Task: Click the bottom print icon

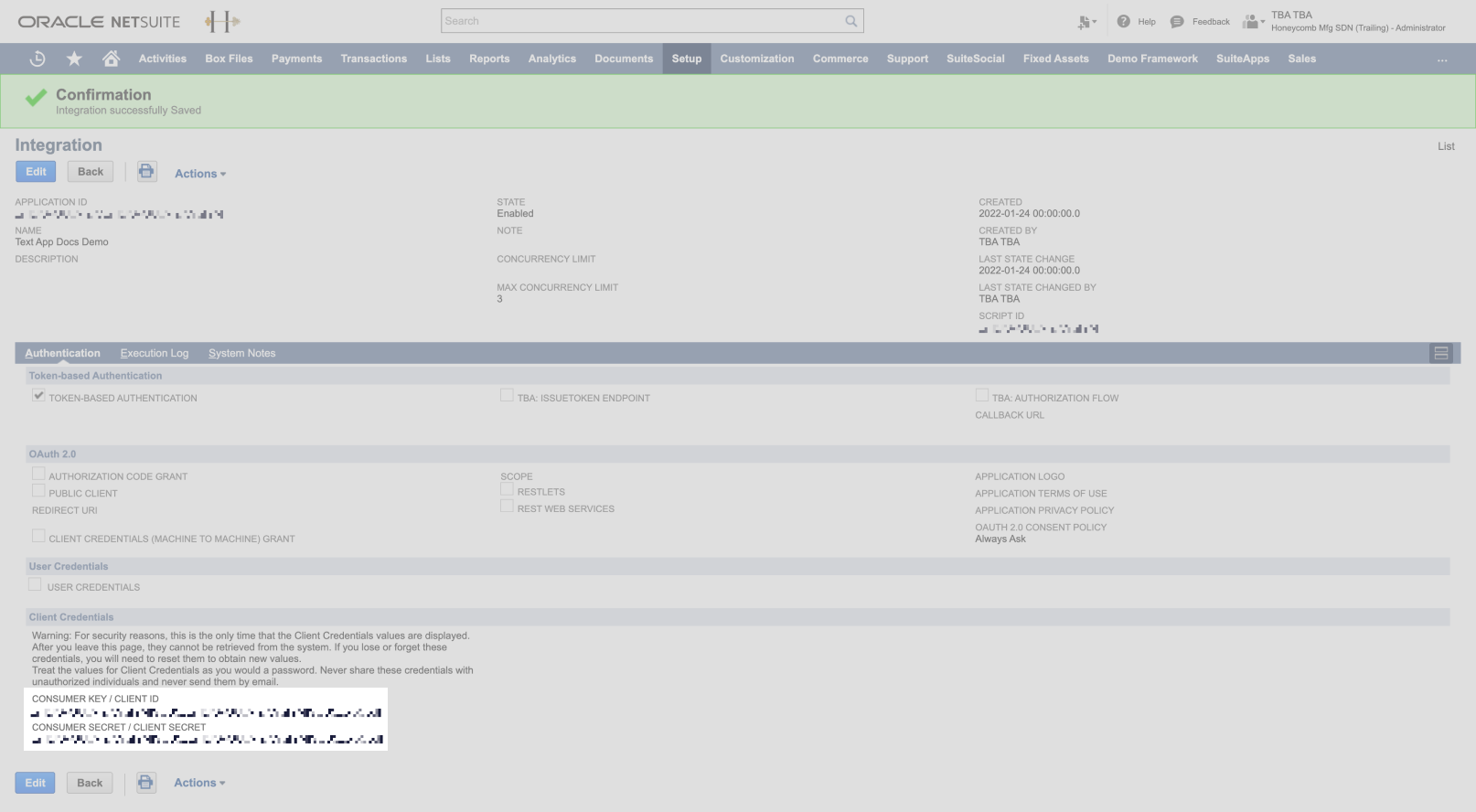Action: point(145,783)
